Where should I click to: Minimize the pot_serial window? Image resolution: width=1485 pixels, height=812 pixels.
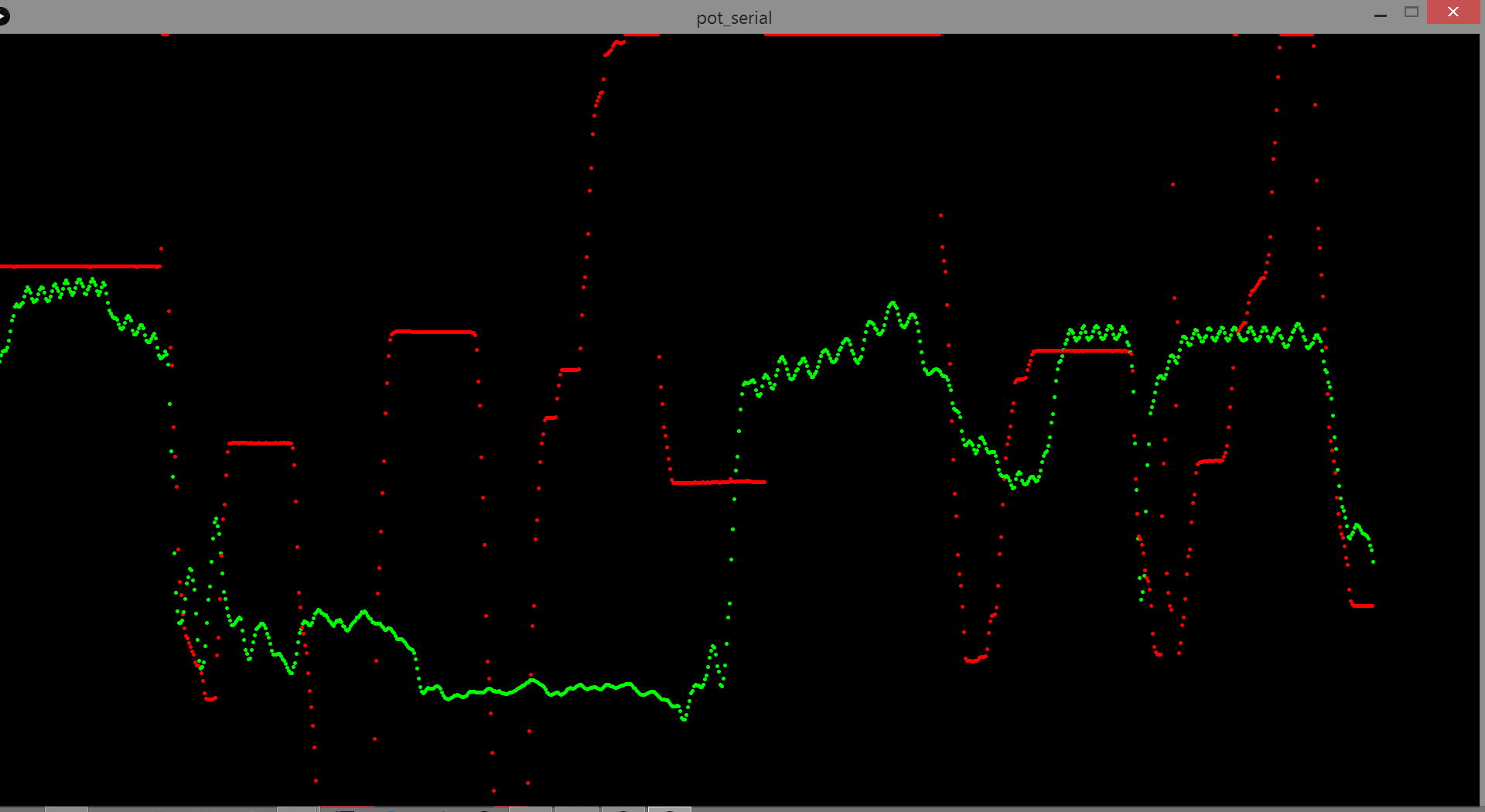pos(1380,14)
